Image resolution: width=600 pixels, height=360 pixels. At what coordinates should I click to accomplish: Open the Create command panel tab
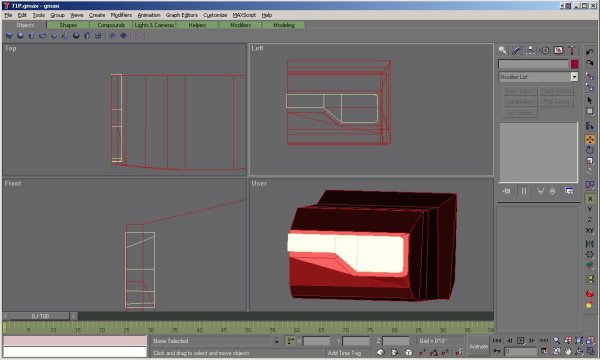tap(502, 50)
